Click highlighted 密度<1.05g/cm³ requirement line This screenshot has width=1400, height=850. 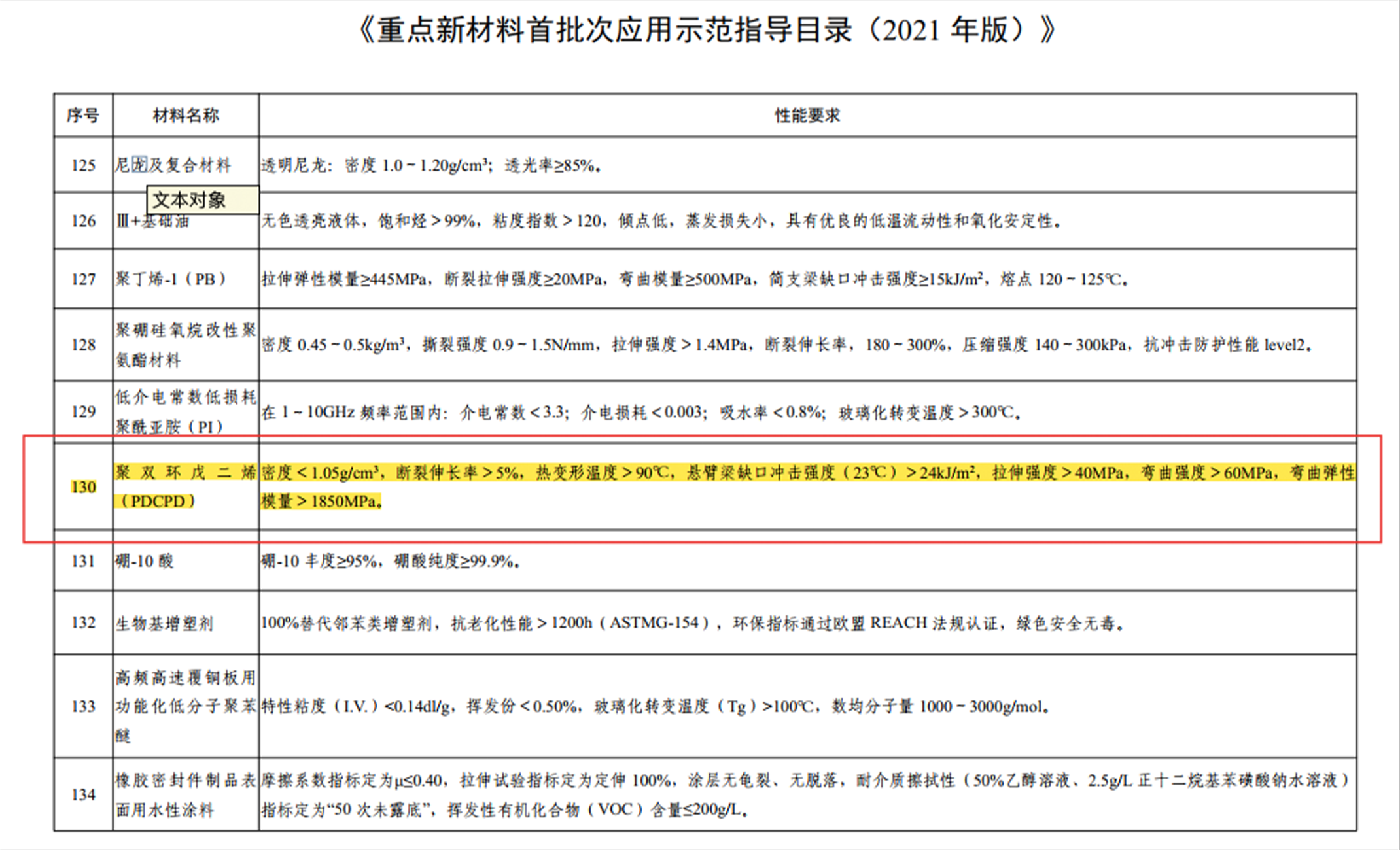808,472
